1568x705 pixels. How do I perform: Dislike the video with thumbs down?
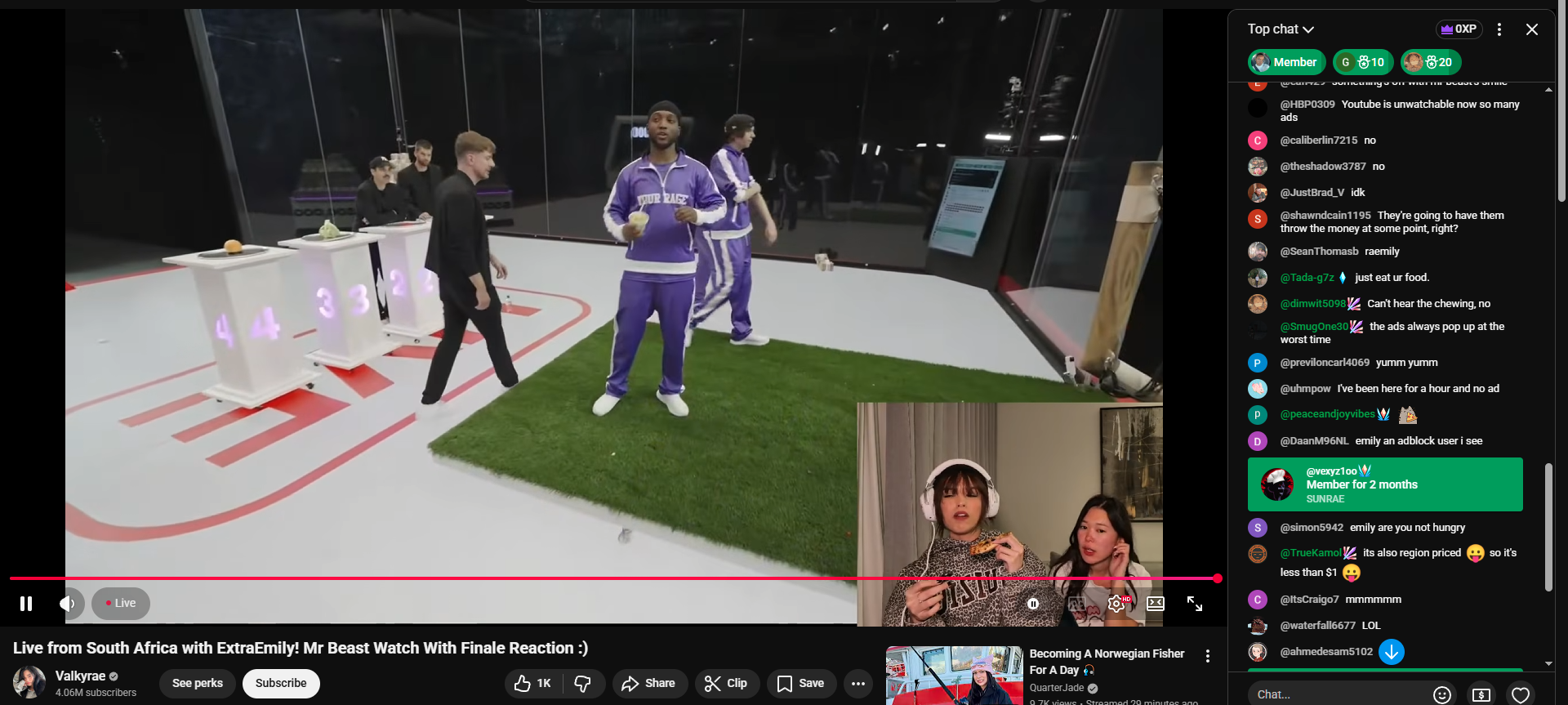583,684
